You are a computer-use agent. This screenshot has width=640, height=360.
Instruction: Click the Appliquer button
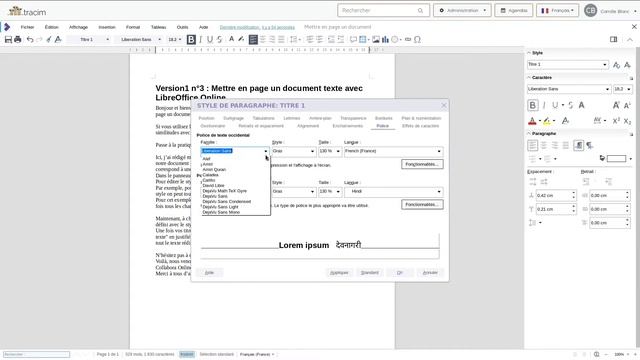(339, 273)
